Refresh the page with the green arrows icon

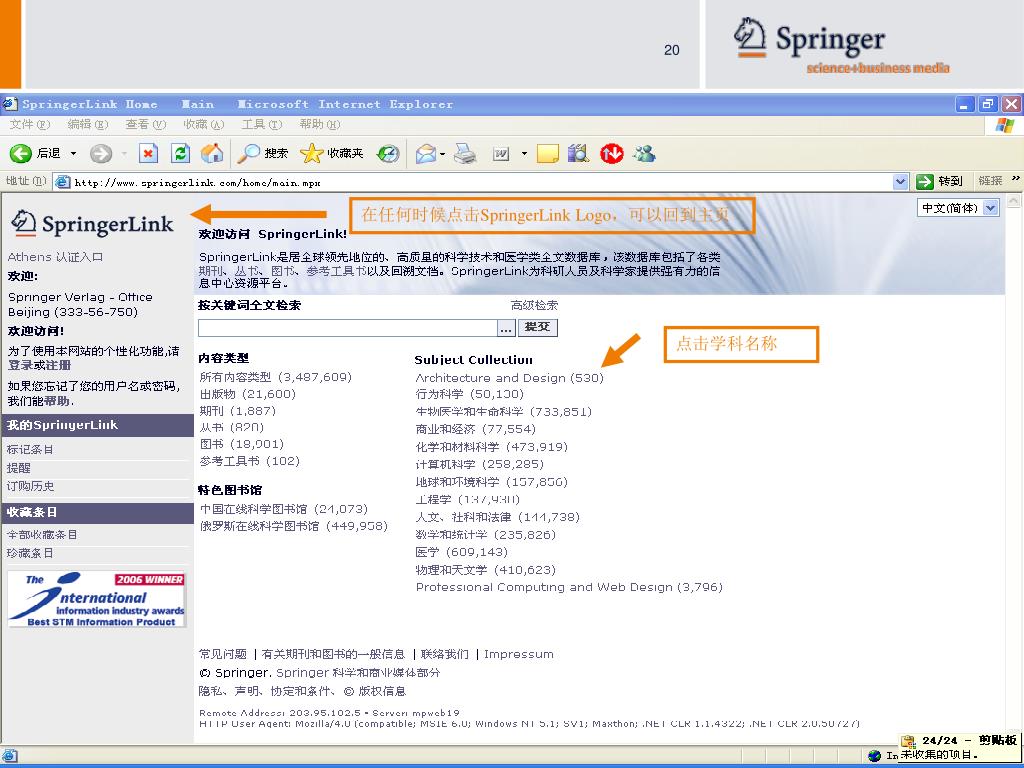[180, 153]
